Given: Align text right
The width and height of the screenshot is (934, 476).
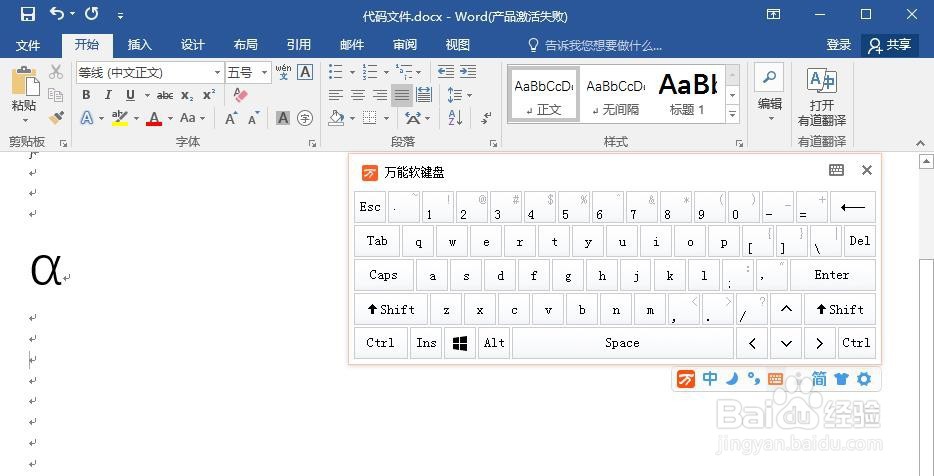Looking at the screenshot, I should 380,95.
